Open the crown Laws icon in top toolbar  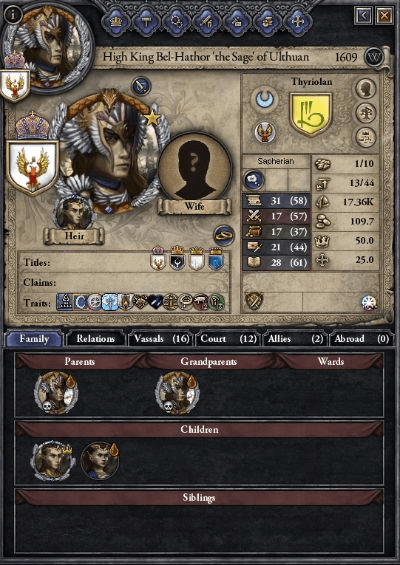pos(116,22)
